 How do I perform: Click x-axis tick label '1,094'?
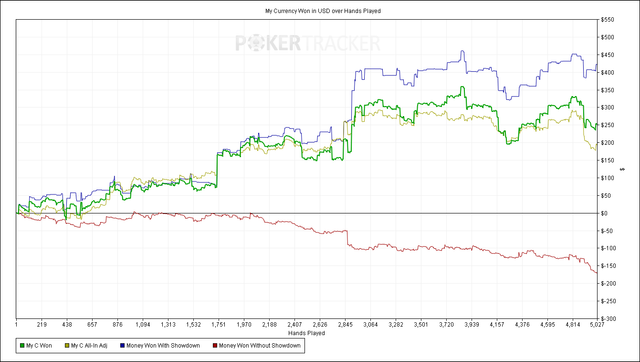[x=143, y=325]
